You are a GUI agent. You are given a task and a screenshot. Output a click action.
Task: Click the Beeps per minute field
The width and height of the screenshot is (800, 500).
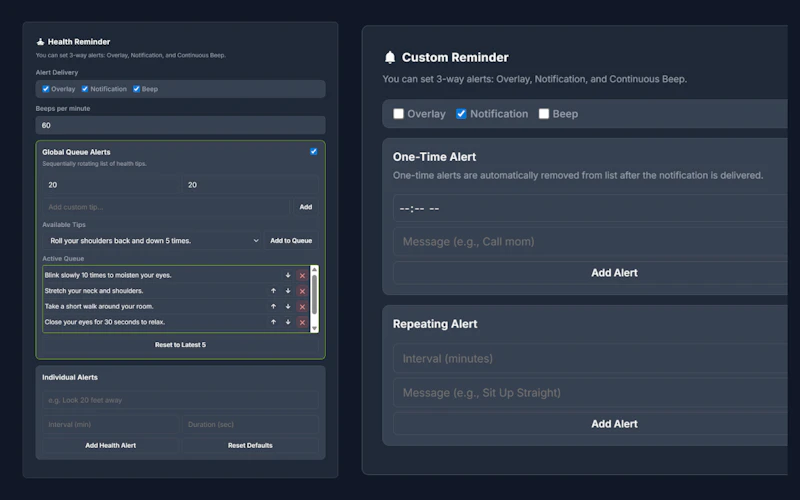(180, 126)
